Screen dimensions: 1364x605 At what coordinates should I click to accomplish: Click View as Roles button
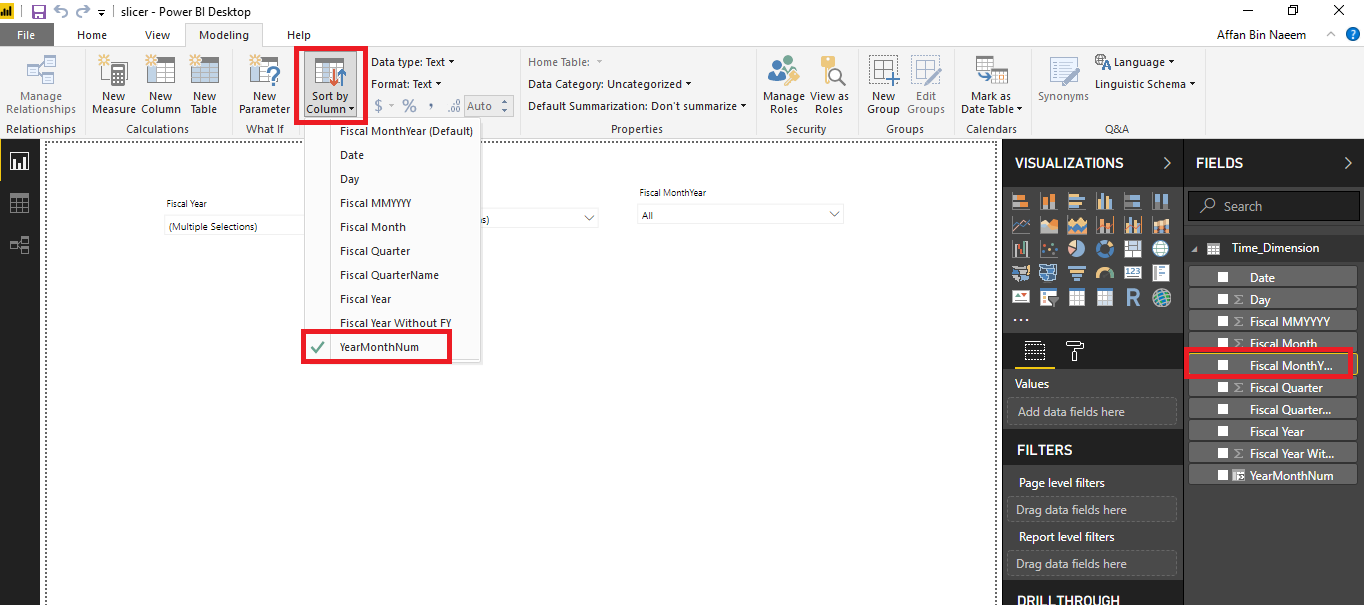pyautogui.click(x=829, y=85)
